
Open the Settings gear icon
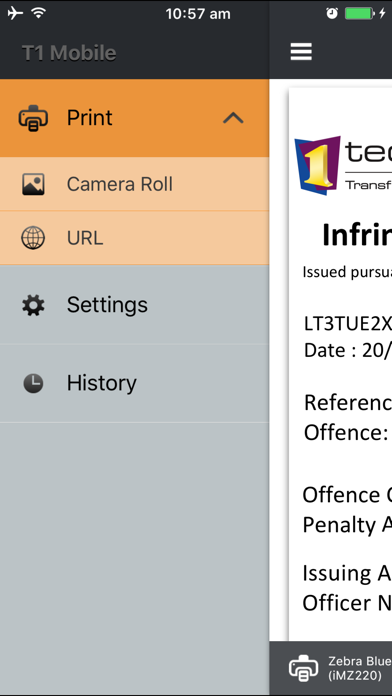33,305
